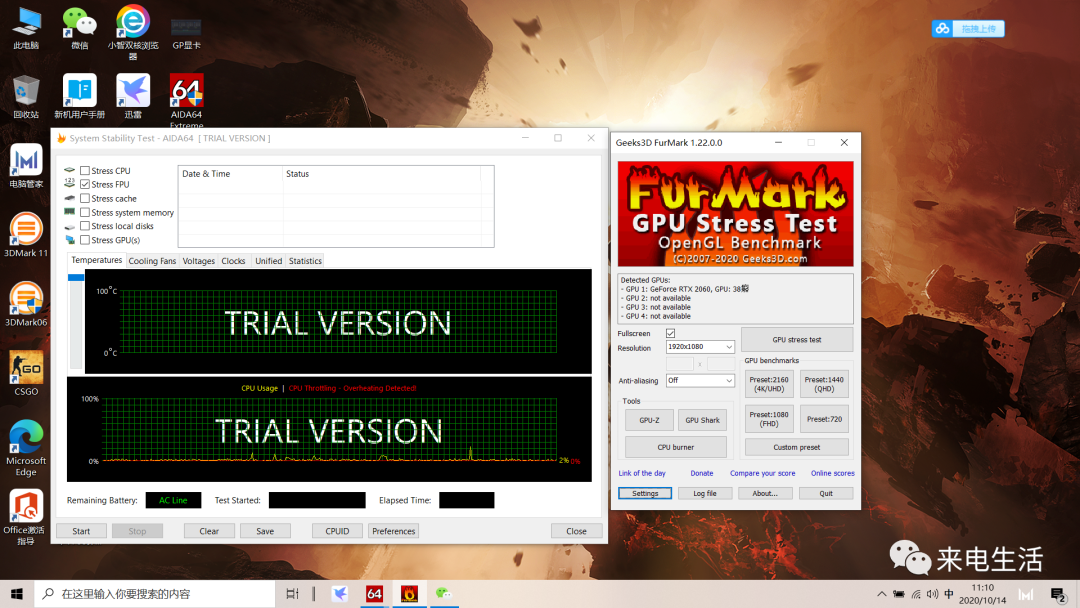Open the Link of the day
The width and height of the screenshot is (1080, 608).
(642, 473)
